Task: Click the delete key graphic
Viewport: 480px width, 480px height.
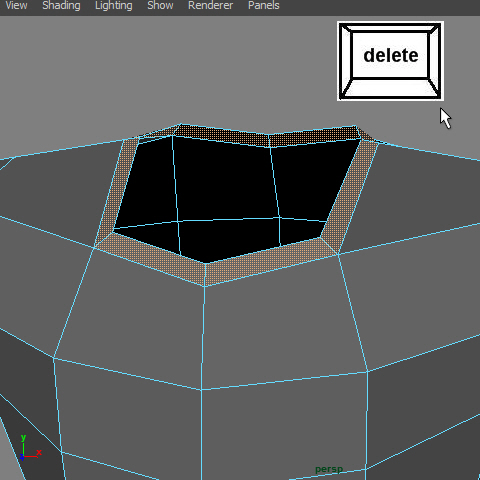Action: pos(390,61)
